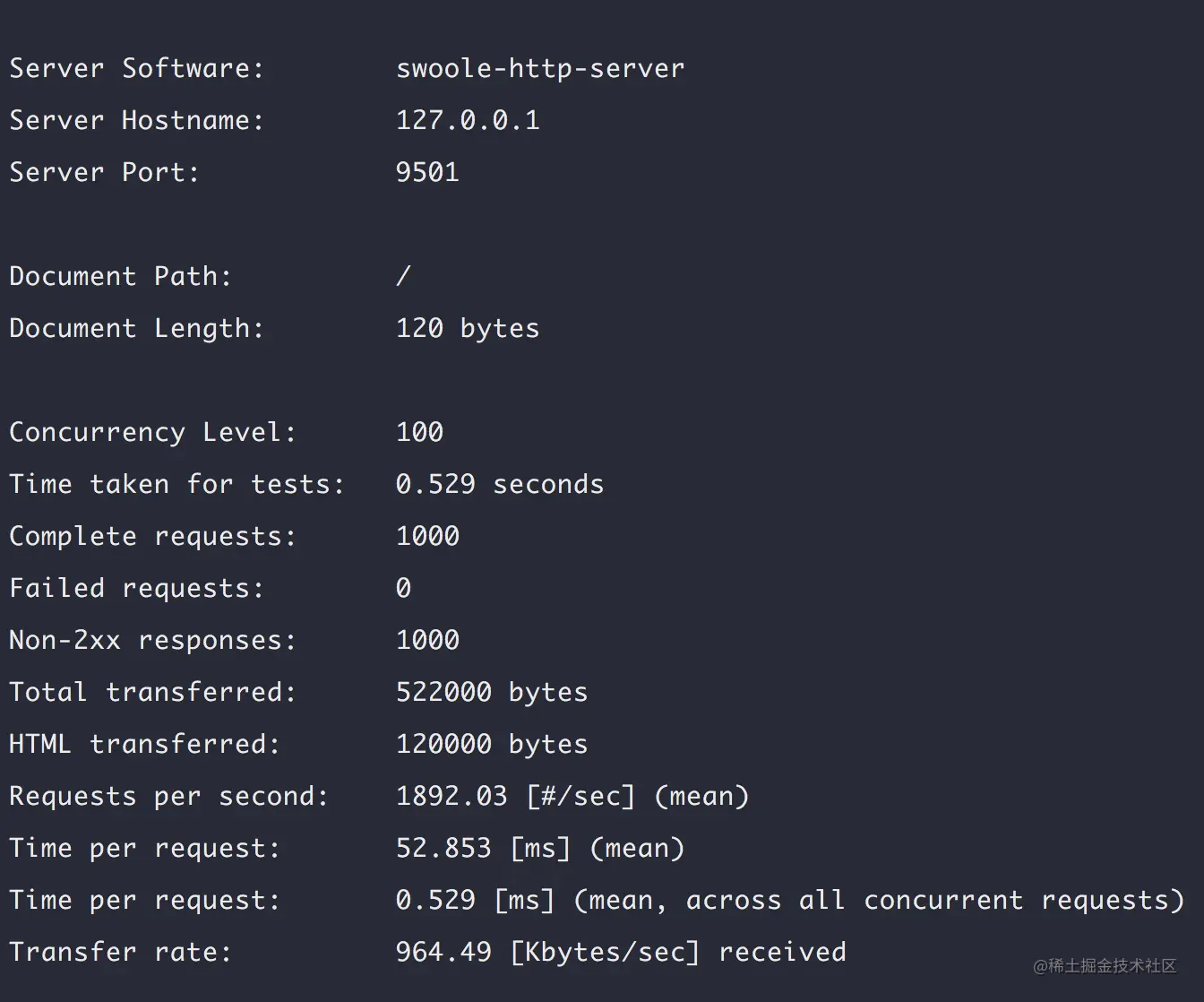
Task: Click the 'Server Hostname:' label
Action: coord(137,120)
